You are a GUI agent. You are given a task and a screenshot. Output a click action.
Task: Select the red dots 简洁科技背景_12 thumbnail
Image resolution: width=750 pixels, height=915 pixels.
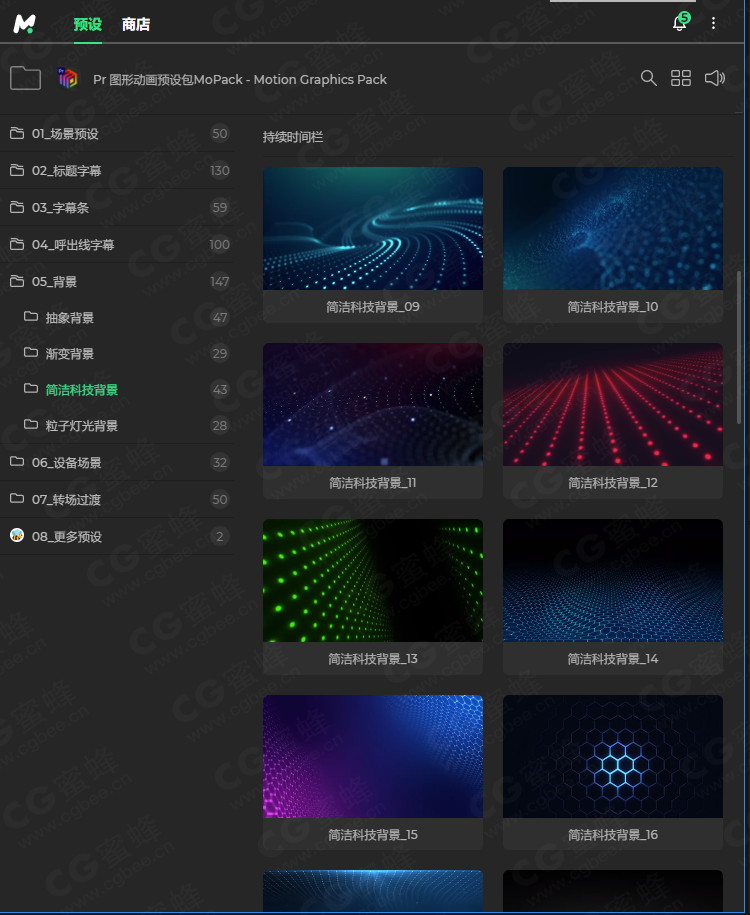click(x=613, y=404)
